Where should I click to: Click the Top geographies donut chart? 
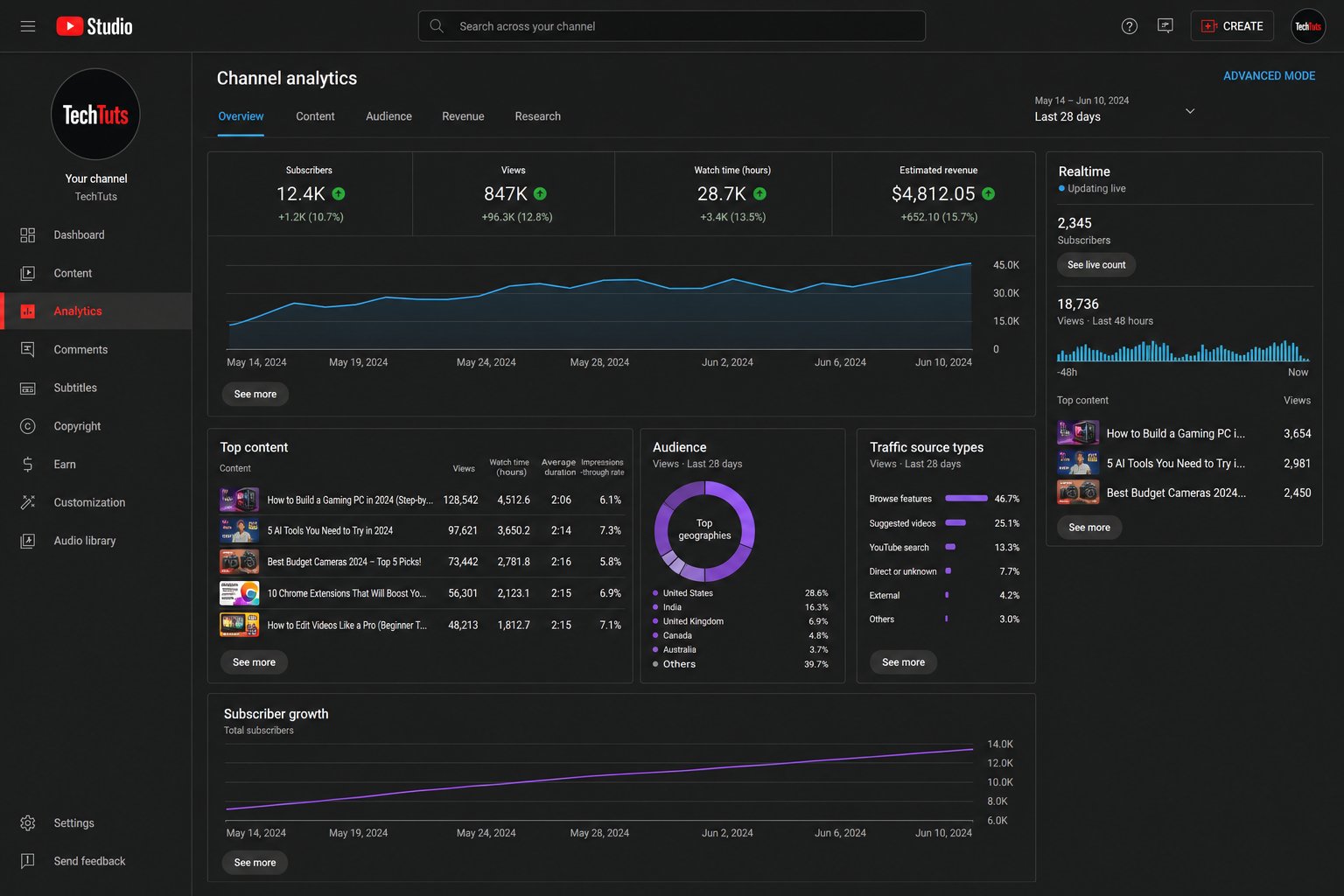tap(704, 530)
